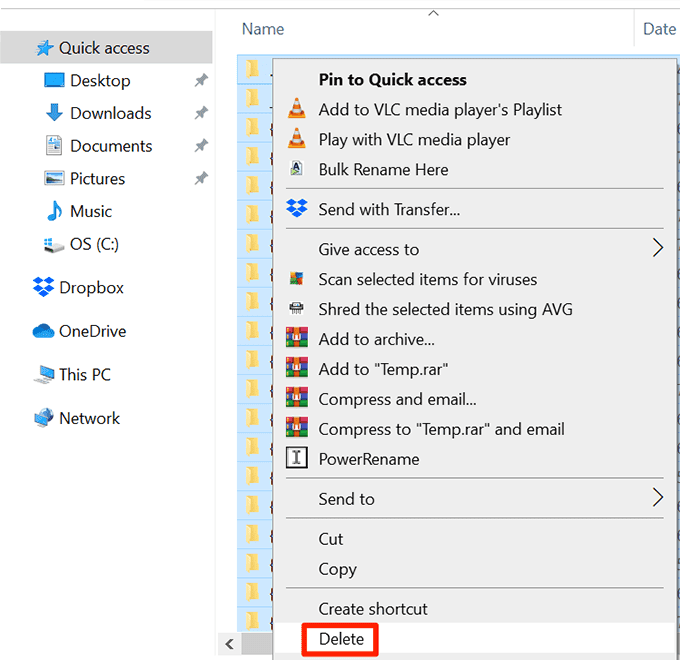Expand the Give access to submenu arrow
The image size is (680, 660).
pos(657,249)
